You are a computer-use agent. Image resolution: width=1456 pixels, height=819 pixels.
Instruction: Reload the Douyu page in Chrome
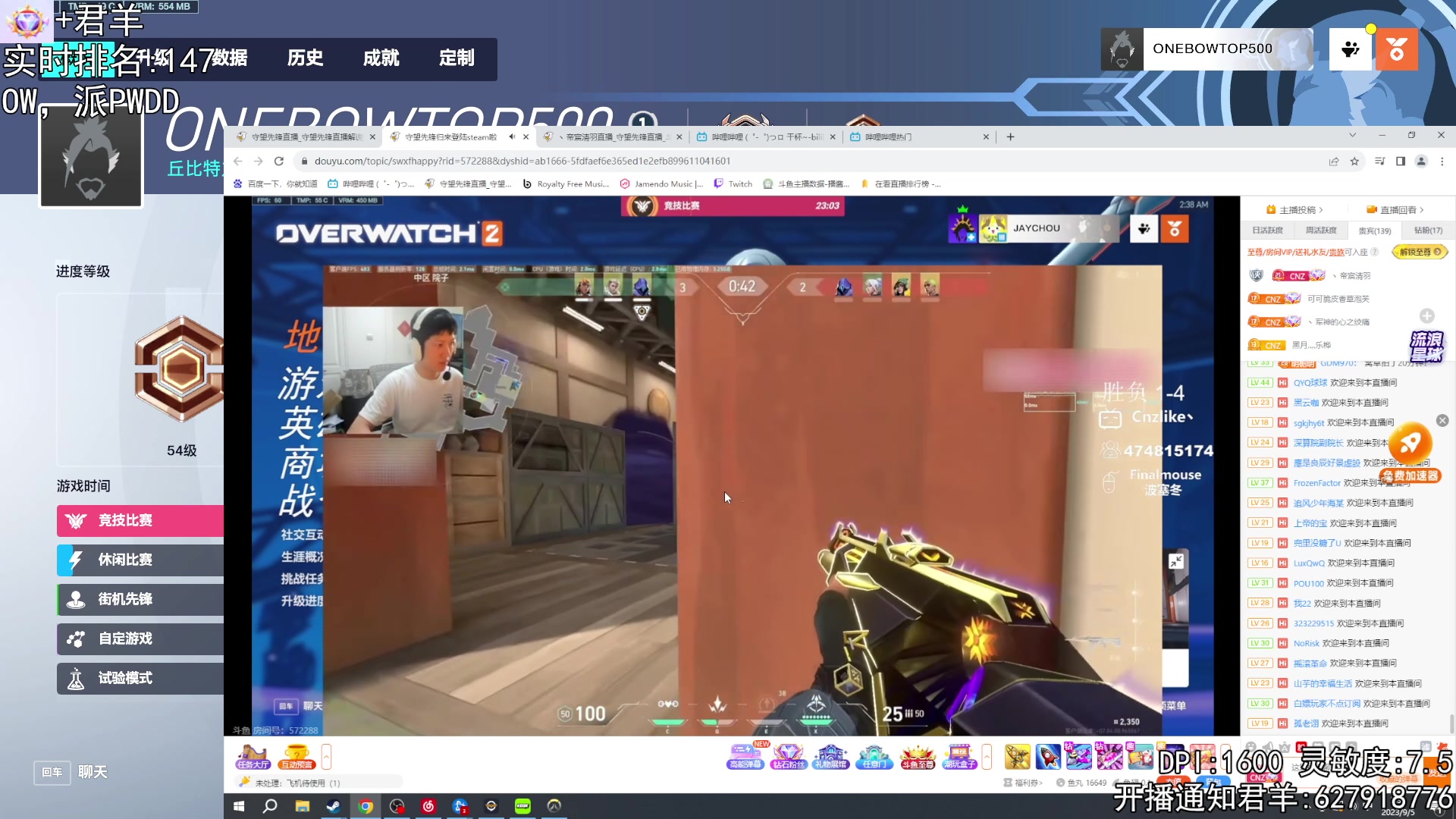tap(278, 161)
